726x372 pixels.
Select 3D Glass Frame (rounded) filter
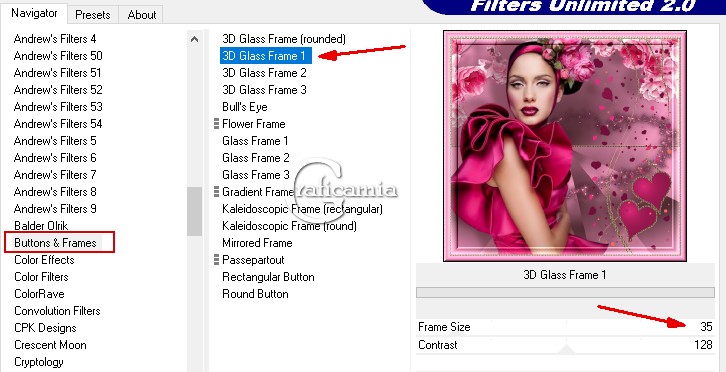pyautogui.click(x=284, y=39)
